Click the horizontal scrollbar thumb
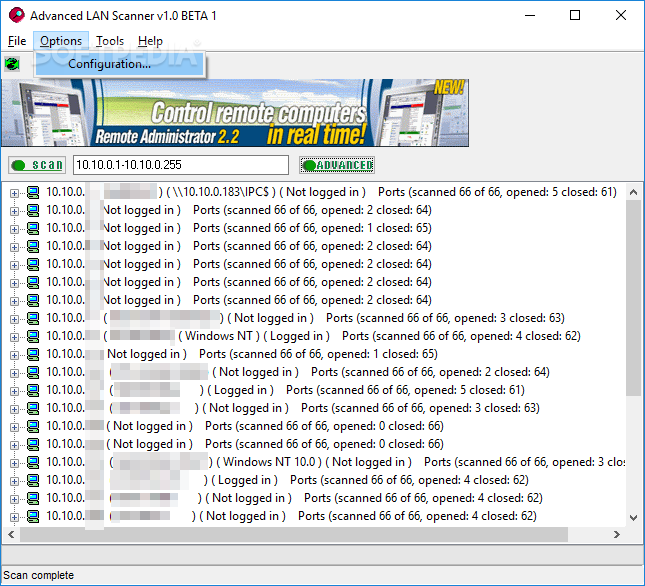The image size is (645, 586). point(294,535)
